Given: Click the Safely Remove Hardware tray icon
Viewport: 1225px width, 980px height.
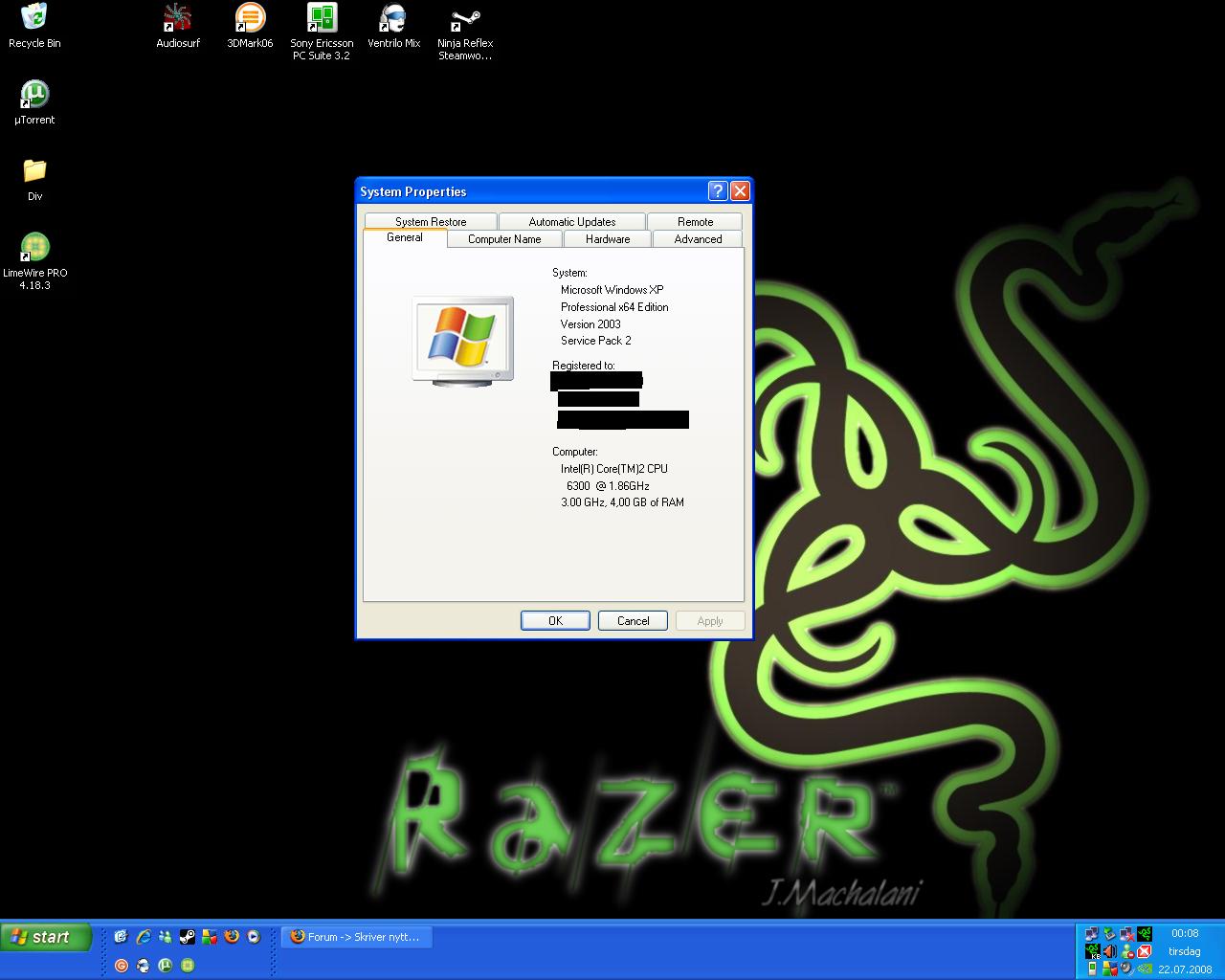Looking at the screenshot, I should [x=1109, y=934].
